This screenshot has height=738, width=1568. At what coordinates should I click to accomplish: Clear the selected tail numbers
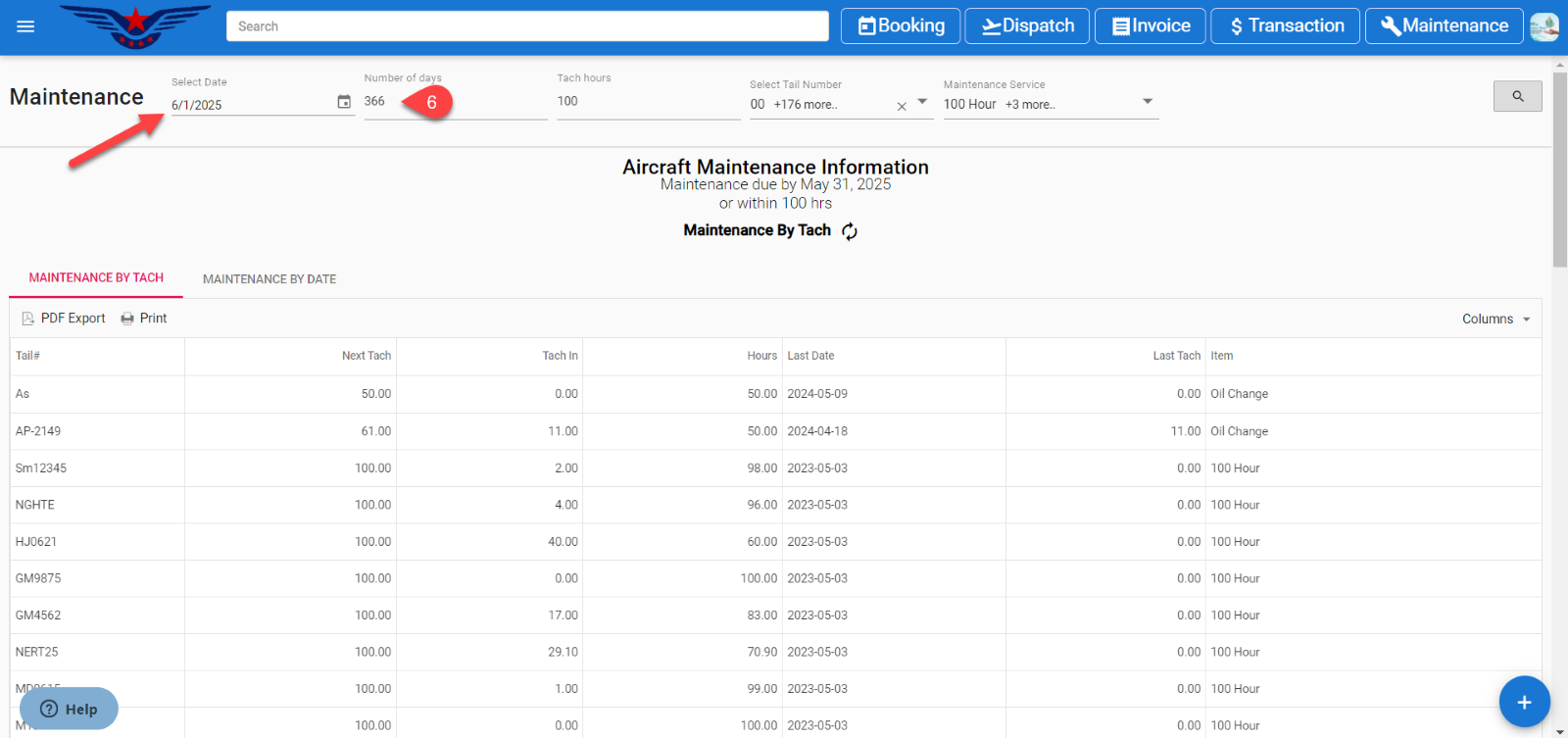coord(902,106)
